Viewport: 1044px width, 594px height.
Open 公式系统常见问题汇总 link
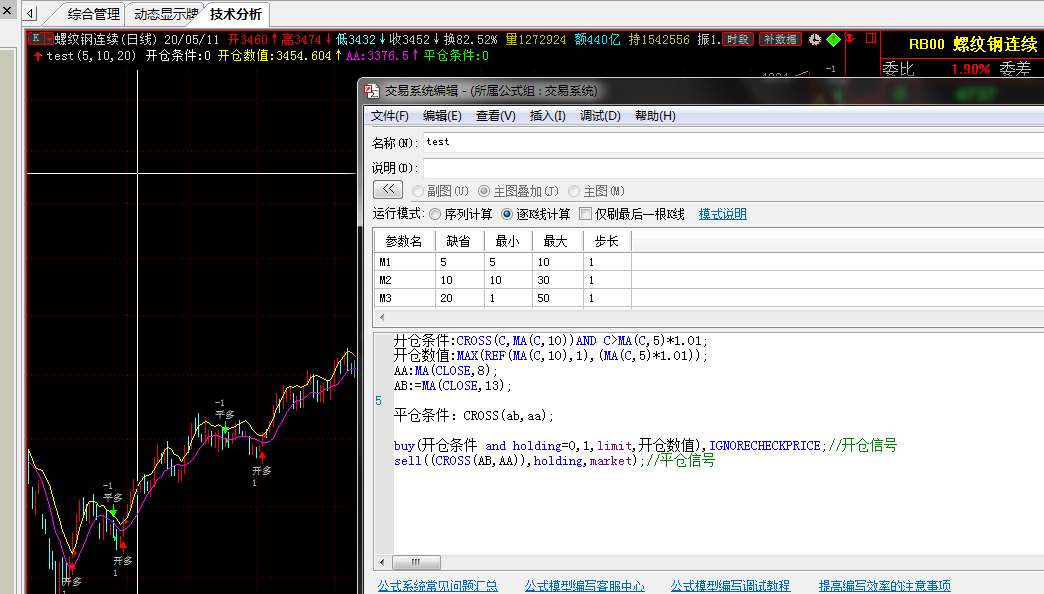437,586
